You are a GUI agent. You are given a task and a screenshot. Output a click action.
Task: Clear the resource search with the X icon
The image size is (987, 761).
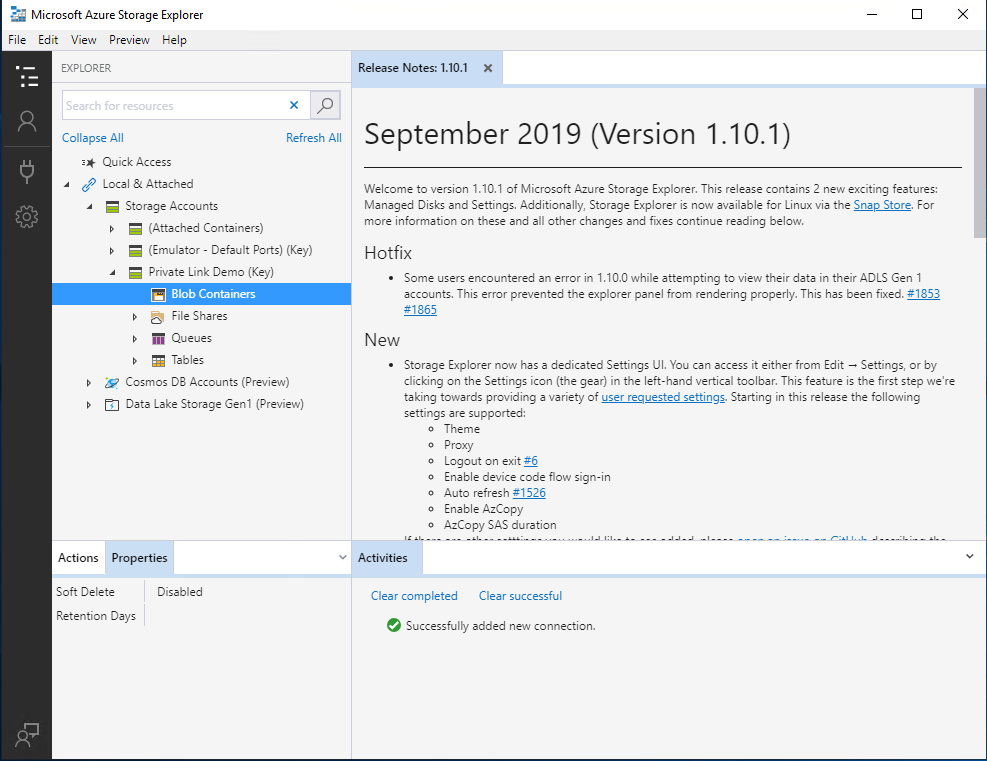click(x=294, y=105)
